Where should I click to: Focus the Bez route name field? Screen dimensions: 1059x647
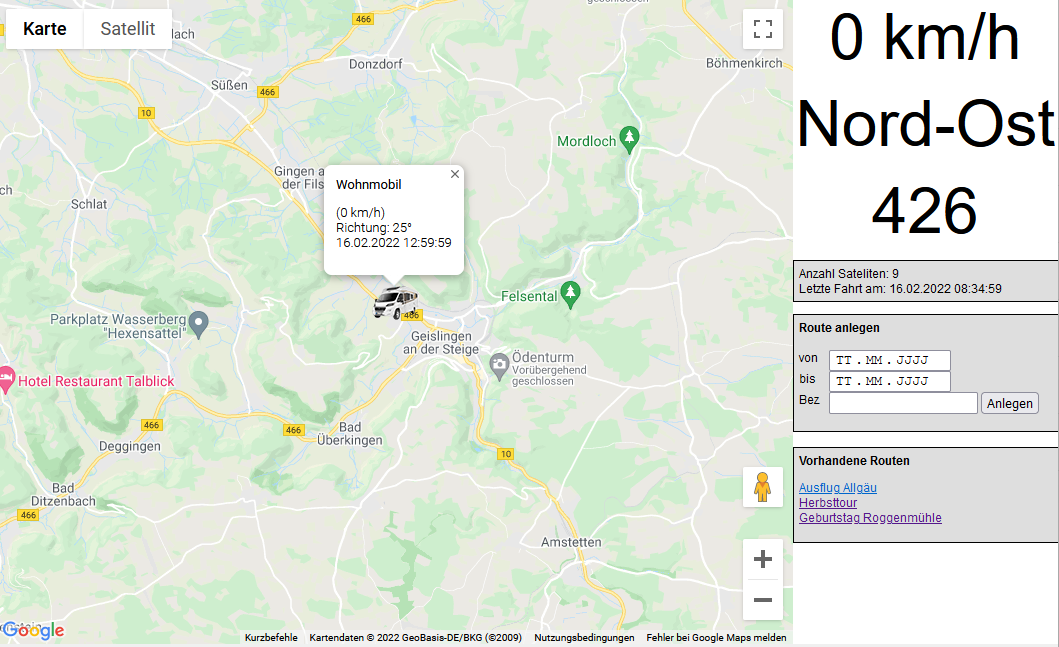tap(903, 403)
